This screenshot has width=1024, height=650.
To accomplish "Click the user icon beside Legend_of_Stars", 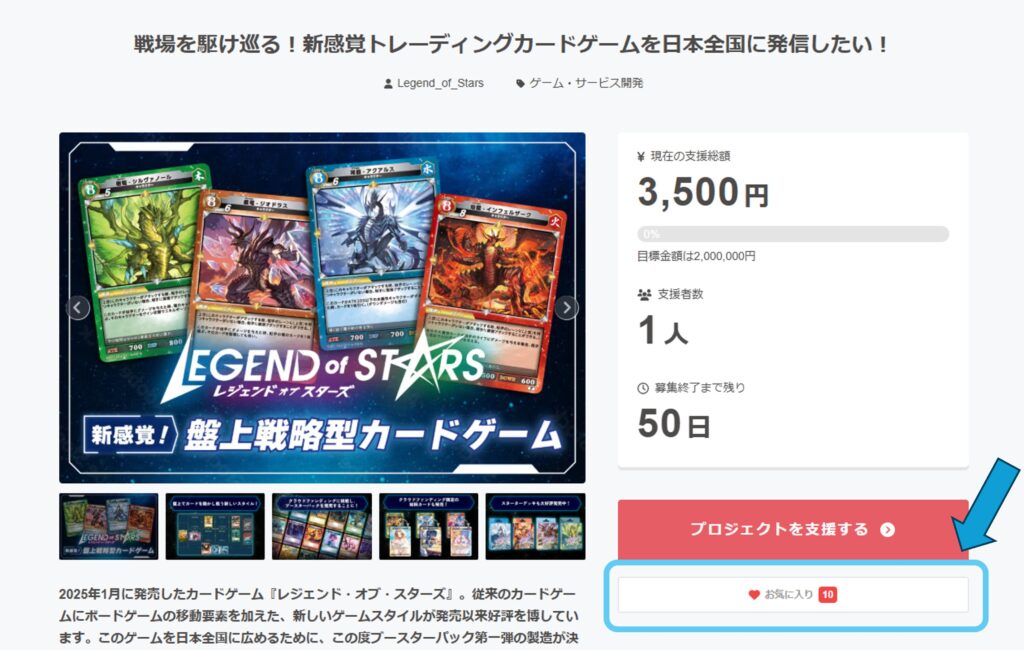I will click(x=388, y=84).
